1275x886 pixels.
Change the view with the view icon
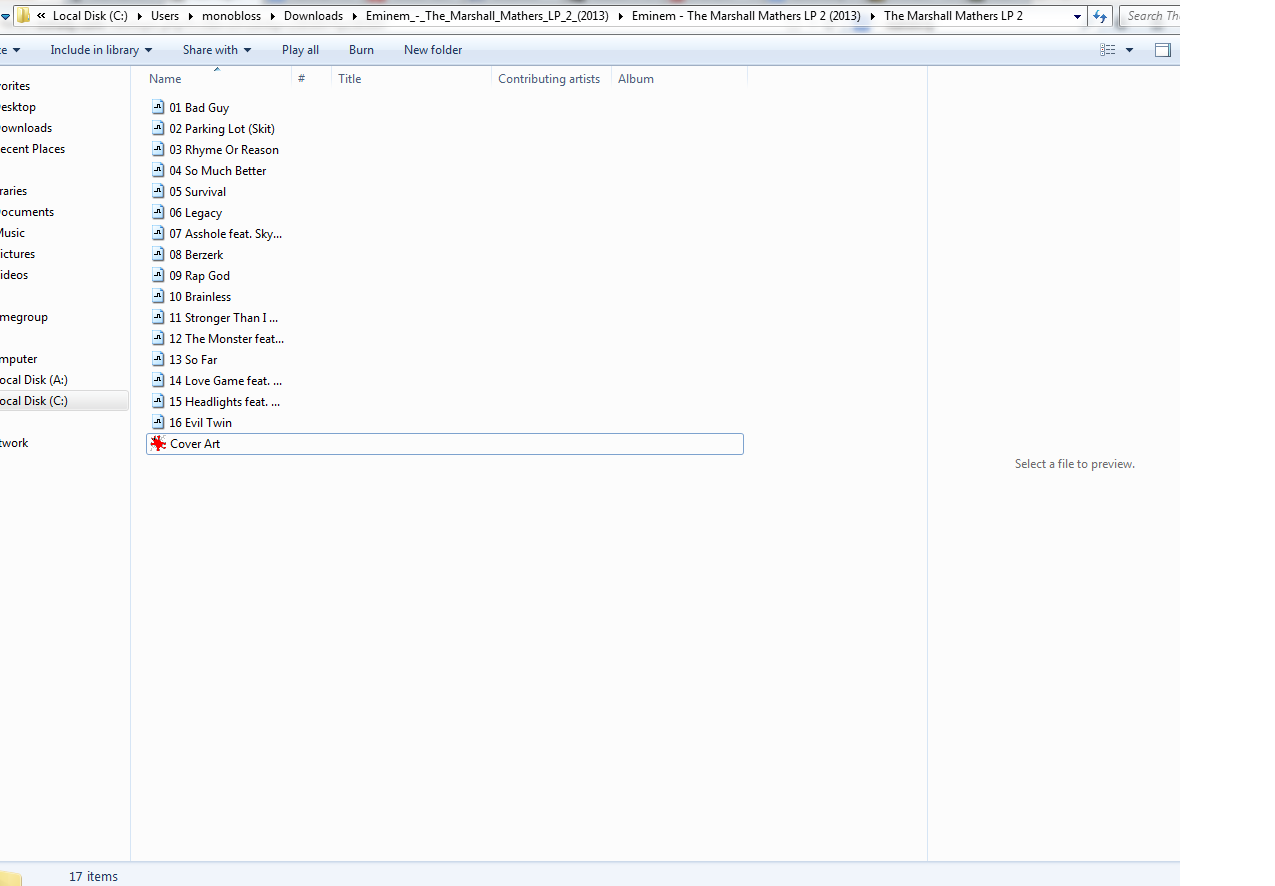(1108, 50)
